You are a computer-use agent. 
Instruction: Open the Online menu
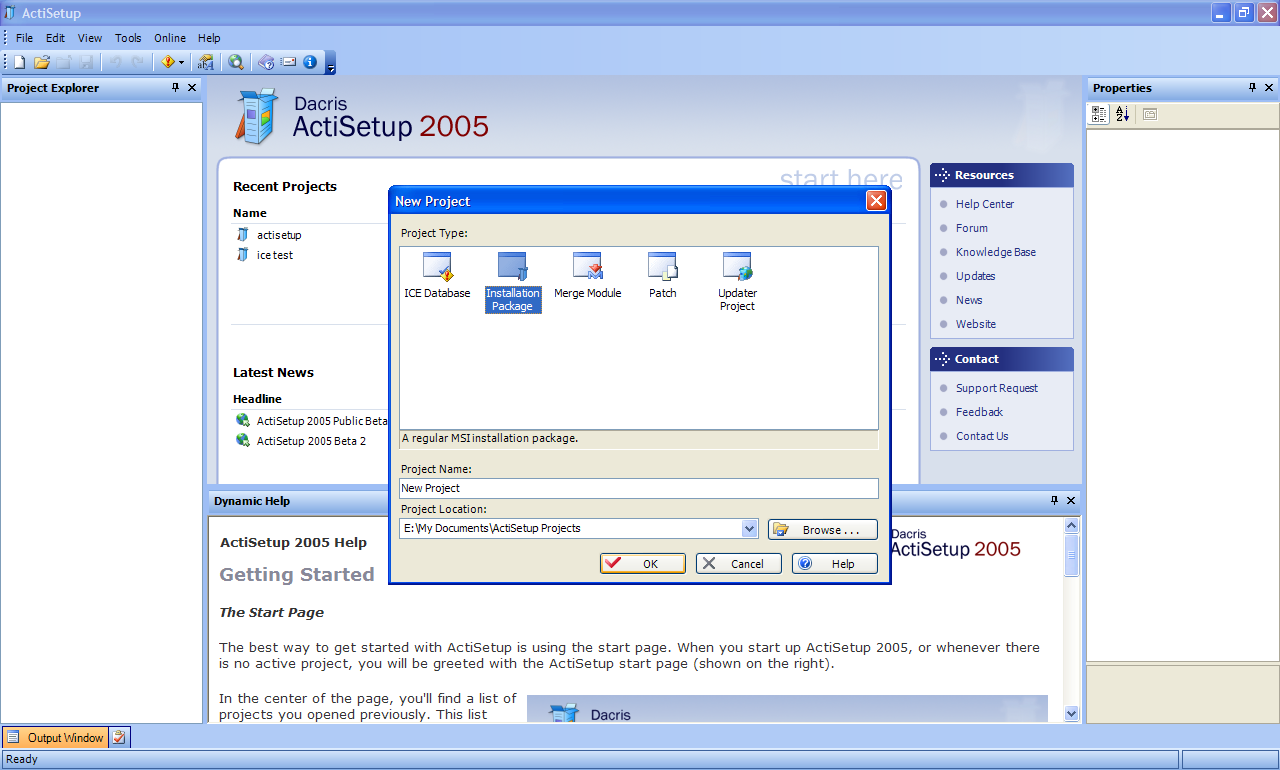(170, 38)
